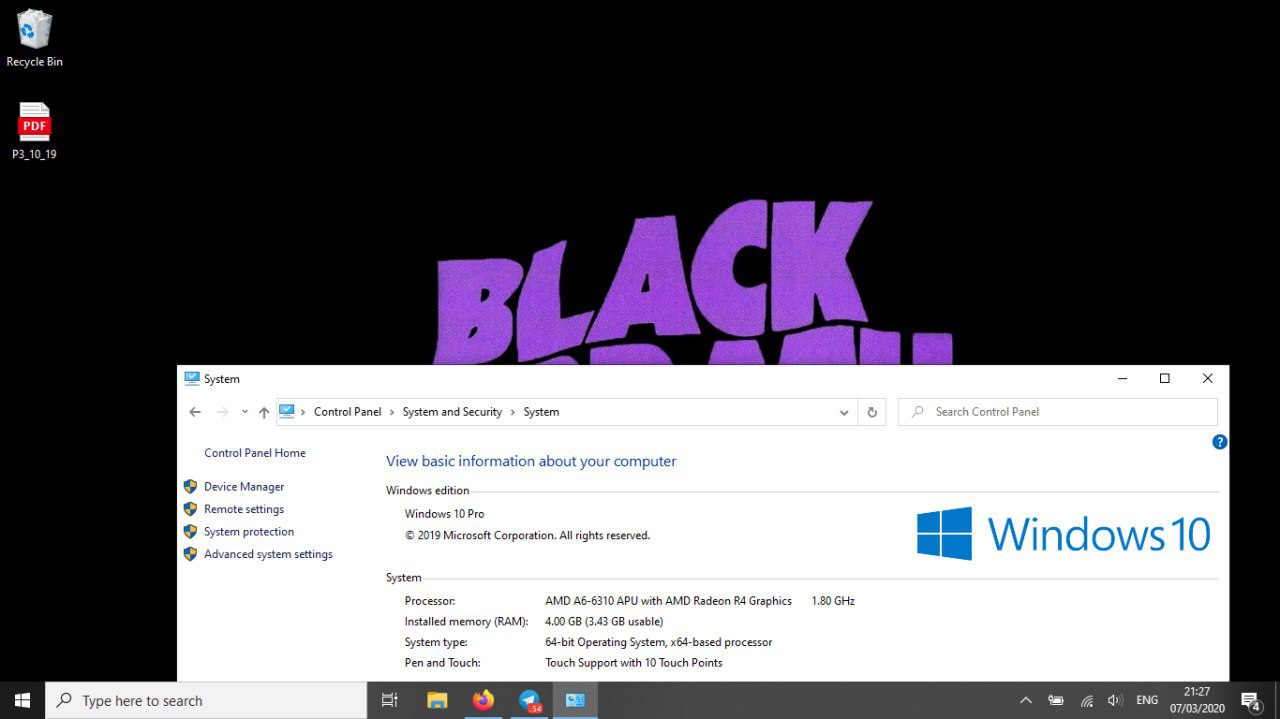Open Telegram from the taskbar
Viewport: 1280px width, 719px height.
click(x=530, y=700)
